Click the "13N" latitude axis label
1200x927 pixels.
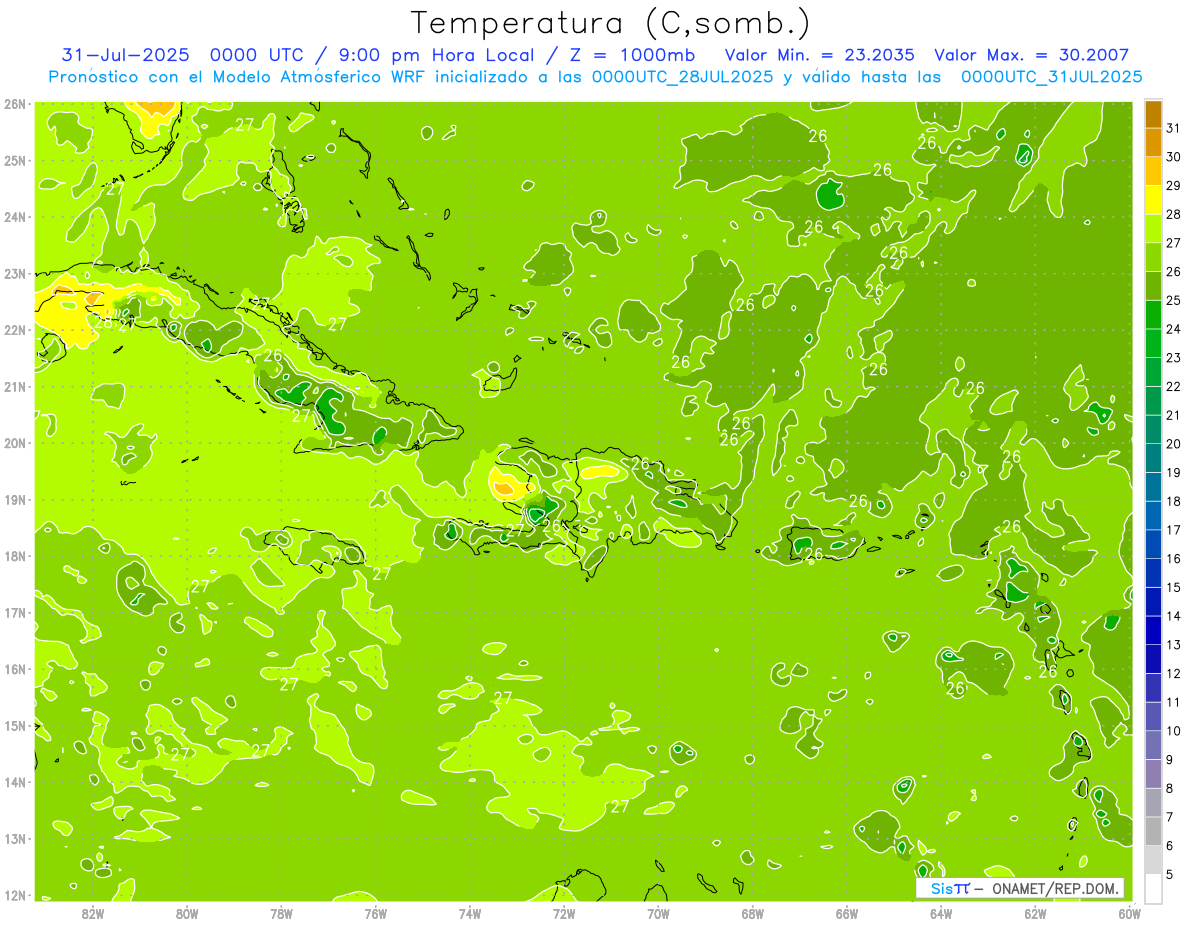[x=15, y=839]
